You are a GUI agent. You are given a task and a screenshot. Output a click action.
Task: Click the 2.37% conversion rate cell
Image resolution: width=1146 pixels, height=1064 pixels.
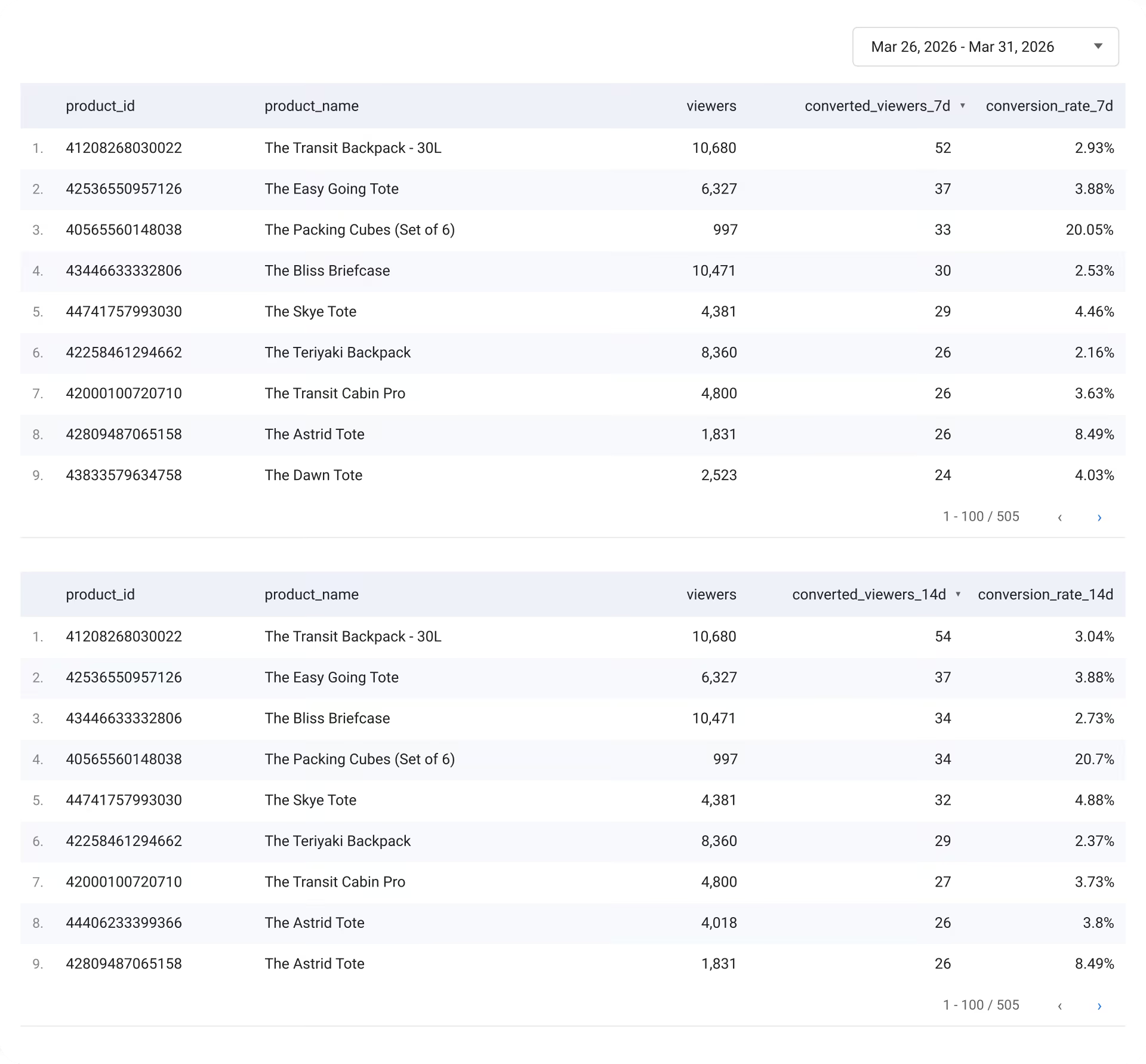pyautogui.click(x=1094, y=841)
